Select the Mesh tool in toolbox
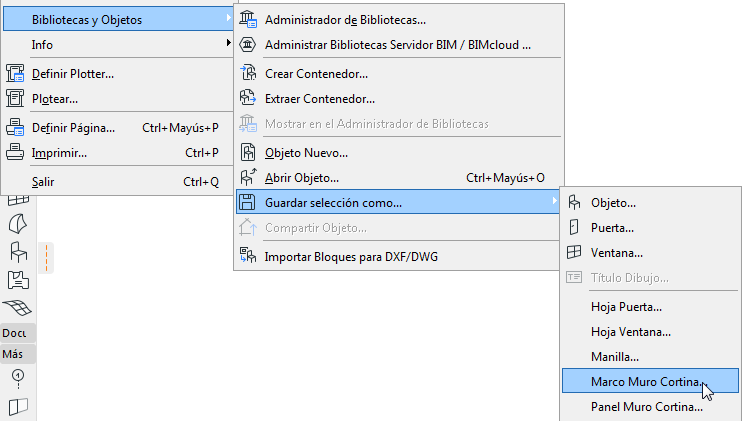Image resolution: width=742 pixels, height=421 pixels. 18,307
